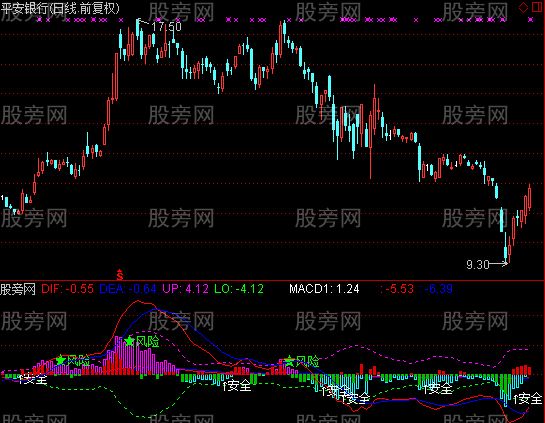Select the DIF: -0.55 readout
Viewport: 545px width, 423px height.
click(x=67, y=289)
